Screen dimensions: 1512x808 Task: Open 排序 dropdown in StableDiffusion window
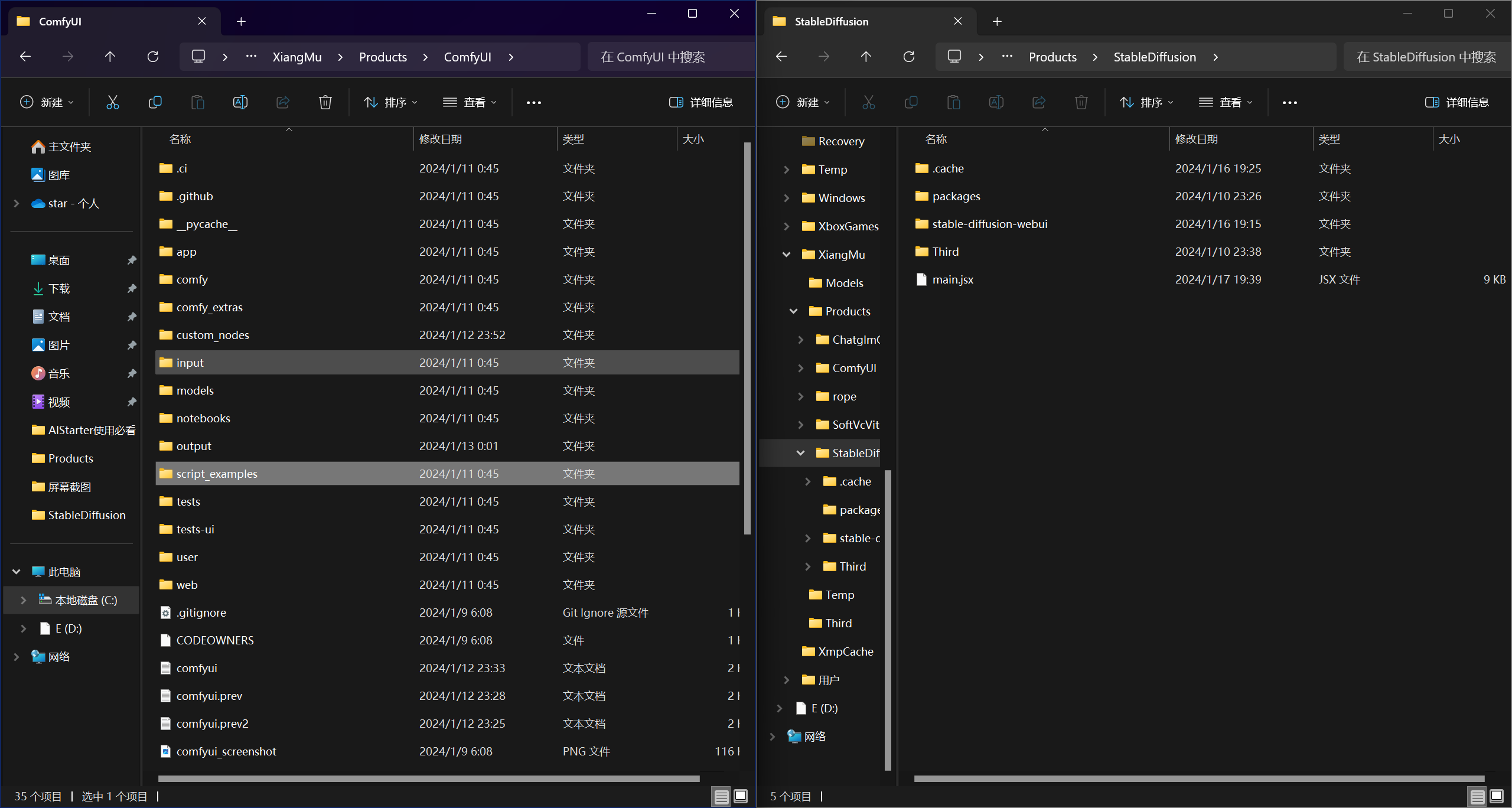[x=1146, y=102]
